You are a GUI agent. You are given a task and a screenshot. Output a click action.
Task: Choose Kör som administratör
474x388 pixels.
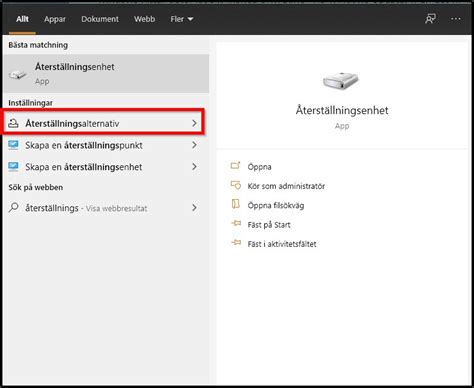click(286, 186)
